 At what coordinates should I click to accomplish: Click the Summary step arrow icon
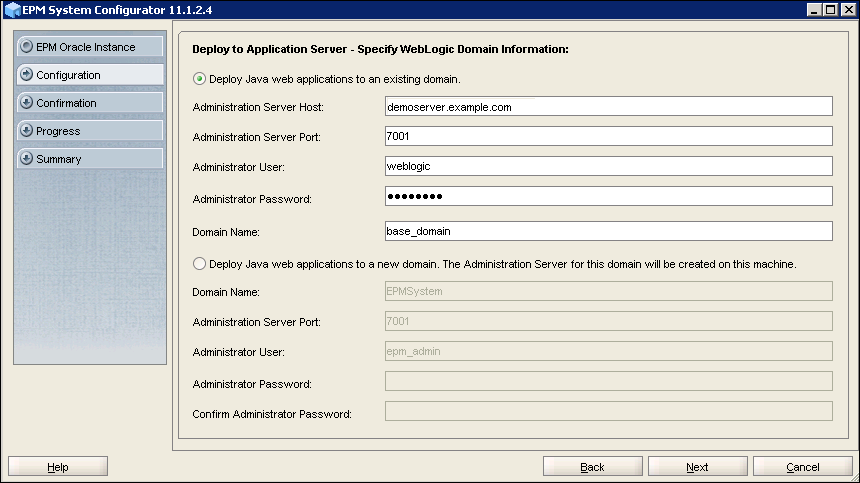[x=26, y=159]
